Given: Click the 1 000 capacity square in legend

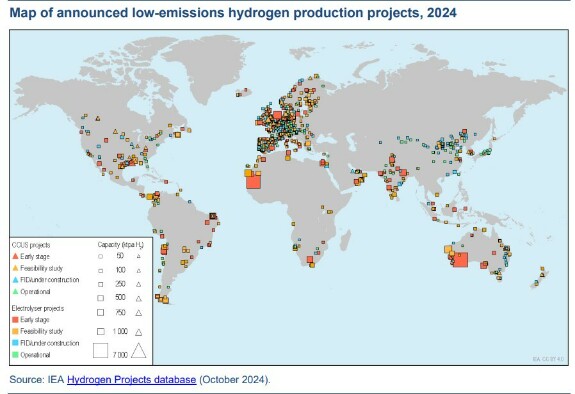Looking at the screenshot, I should click(100, 332).
